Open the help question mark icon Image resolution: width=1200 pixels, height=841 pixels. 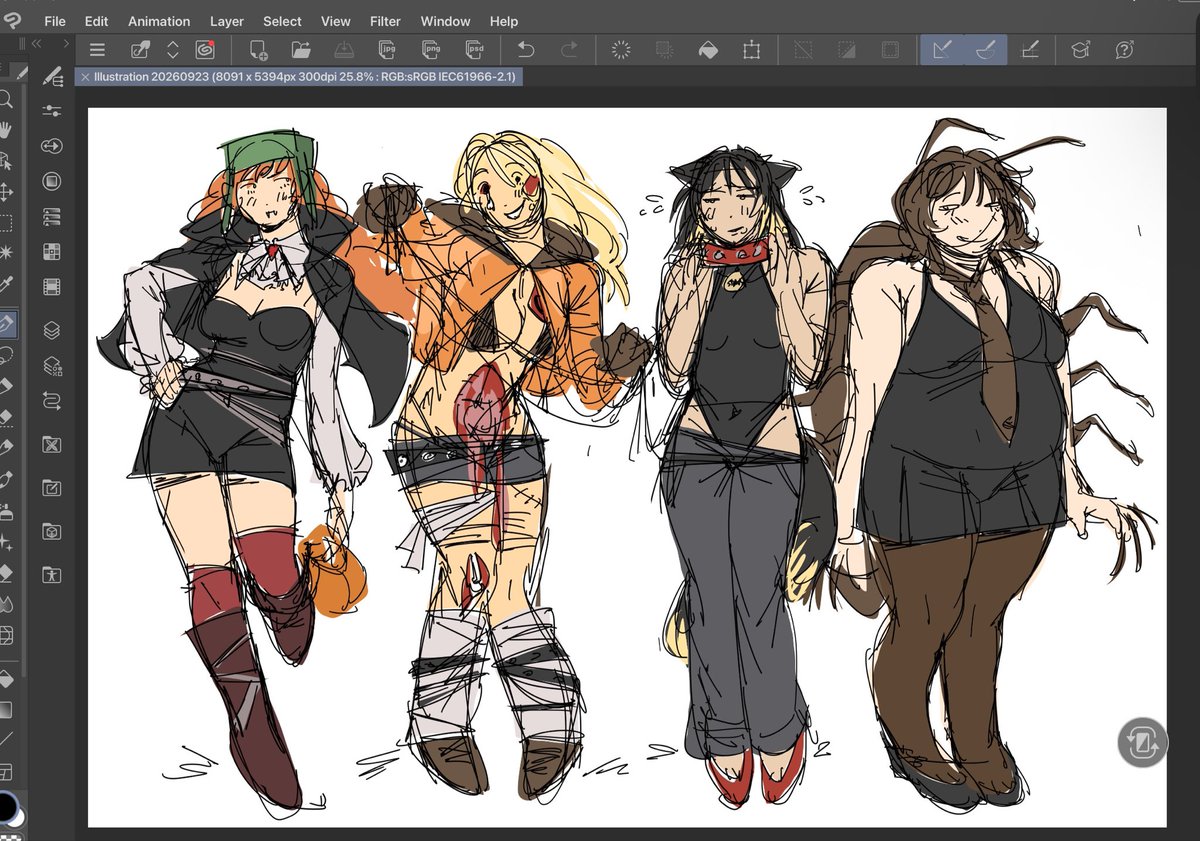pyautogui.click(x=1124, y=50)
